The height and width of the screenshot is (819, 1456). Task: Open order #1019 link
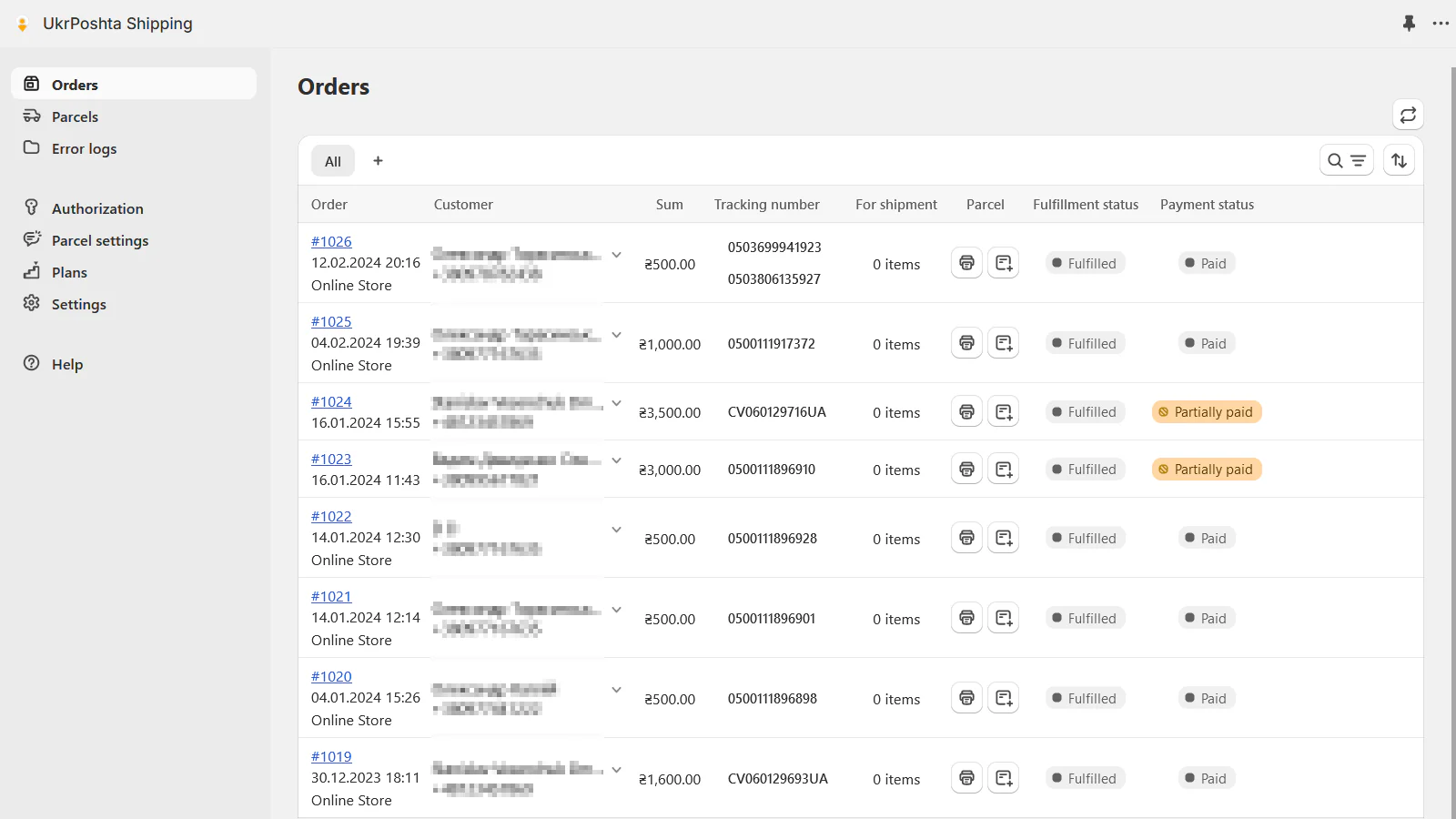[x=331, y=756]
